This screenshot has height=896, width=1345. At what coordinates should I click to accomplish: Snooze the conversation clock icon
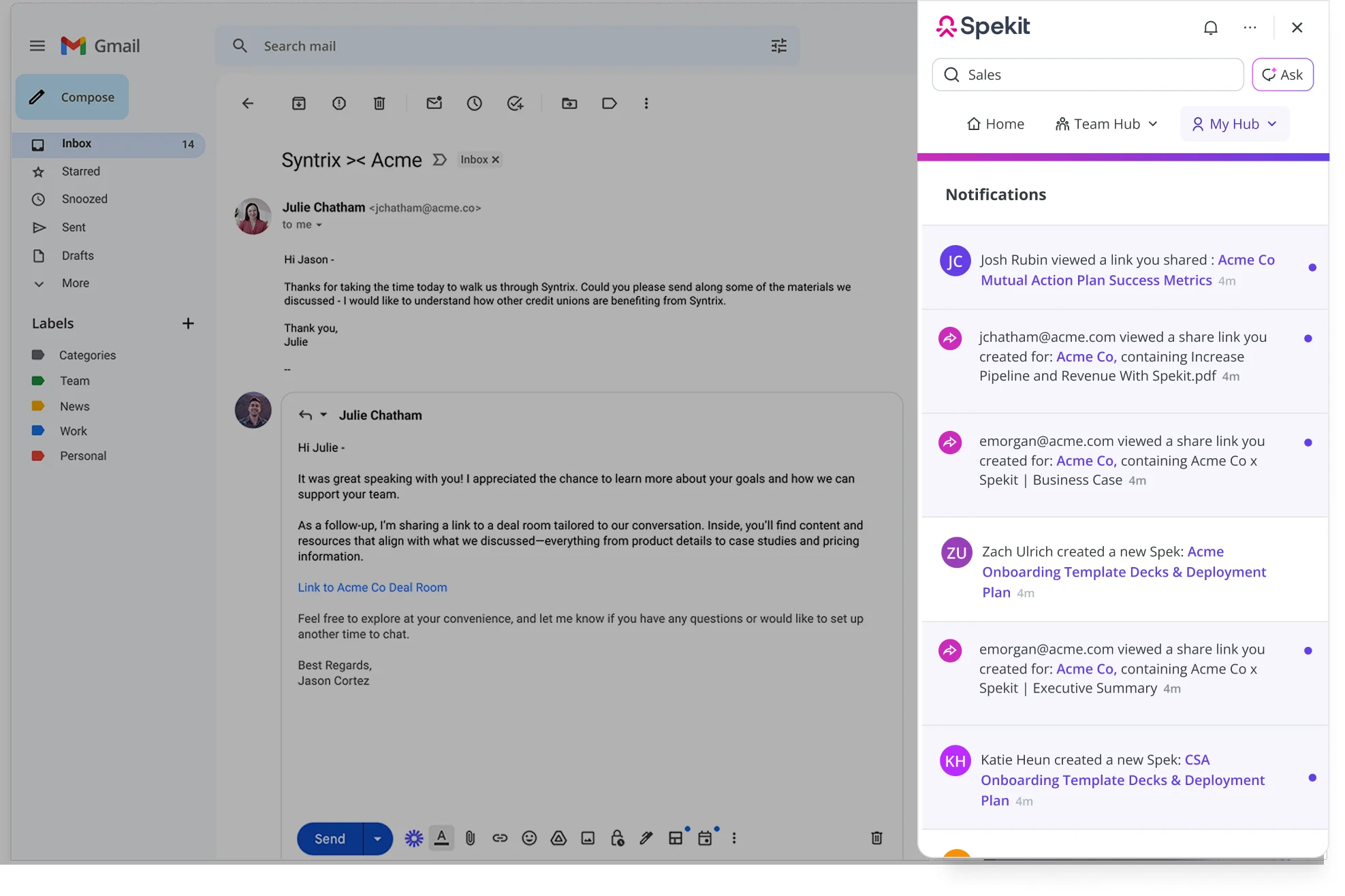click(475, 103)
